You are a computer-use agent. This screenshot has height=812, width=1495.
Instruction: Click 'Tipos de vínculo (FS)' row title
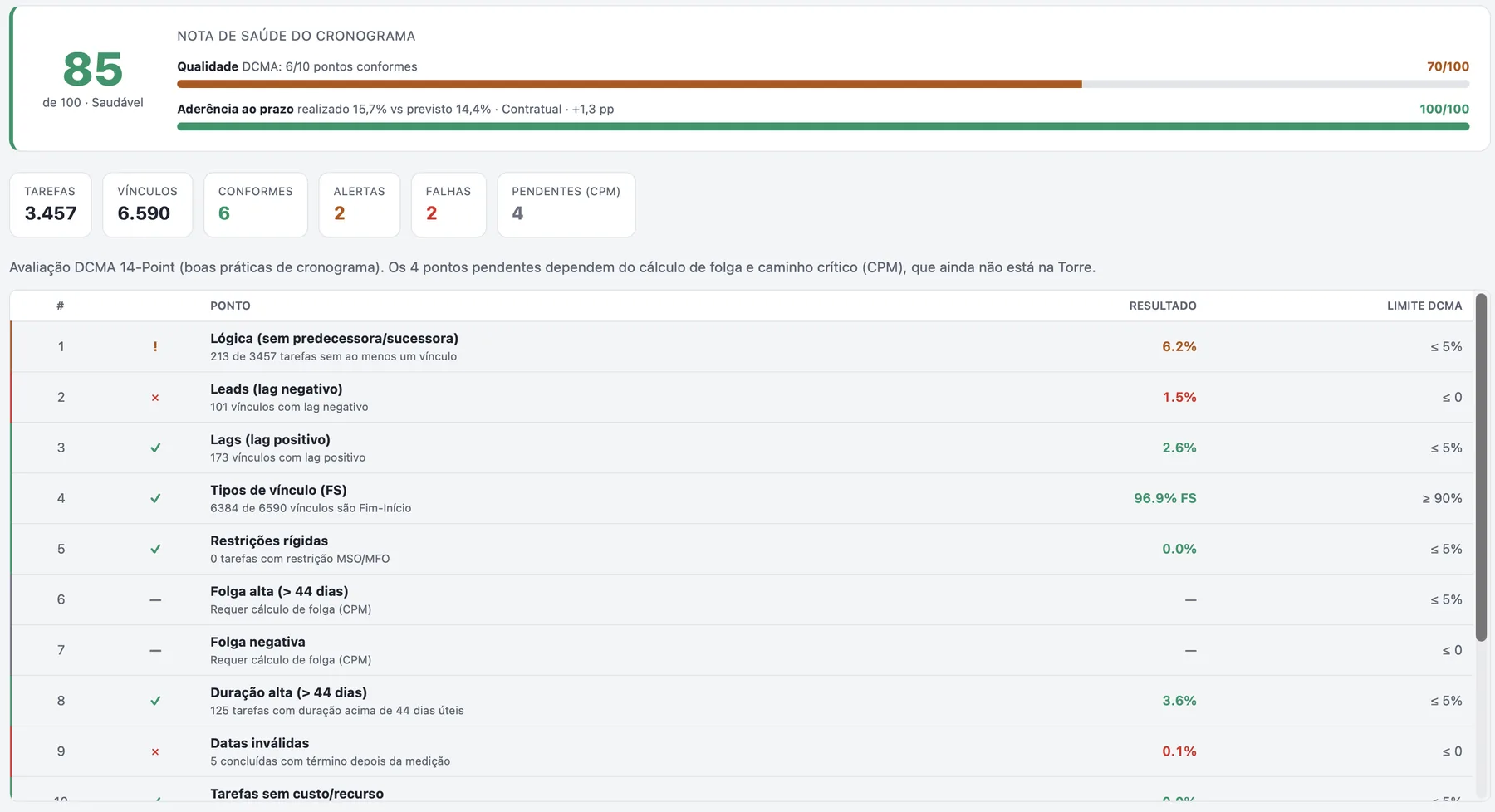click(278, 490)
